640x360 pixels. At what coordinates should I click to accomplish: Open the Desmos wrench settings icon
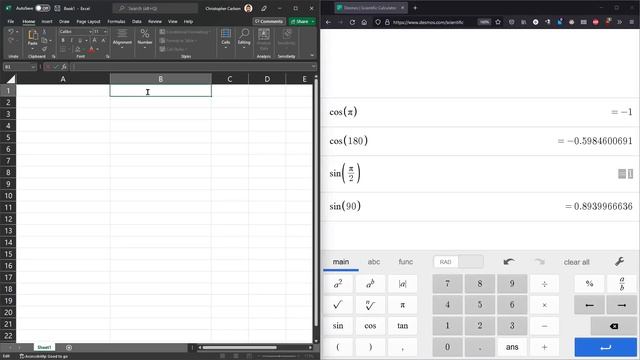coord(619,262)
